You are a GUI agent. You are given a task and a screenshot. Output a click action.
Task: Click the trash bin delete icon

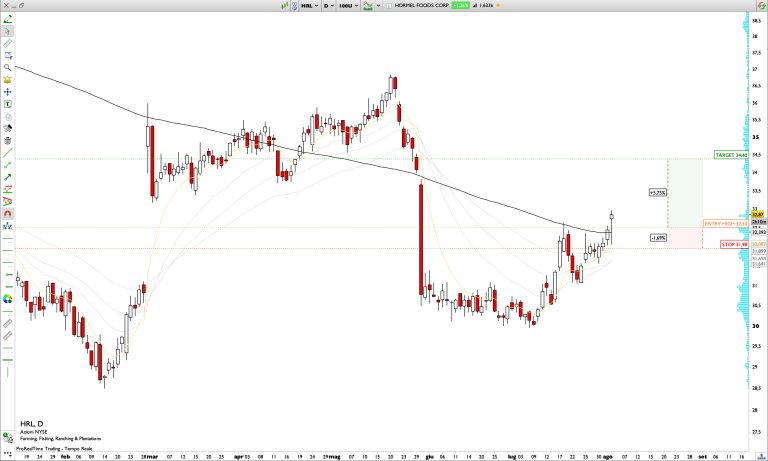(x=8, y=140)
